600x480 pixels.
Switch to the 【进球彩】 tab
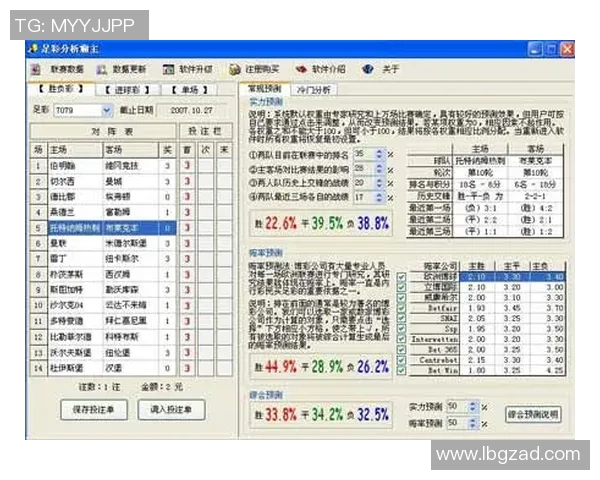coord(121,89)
